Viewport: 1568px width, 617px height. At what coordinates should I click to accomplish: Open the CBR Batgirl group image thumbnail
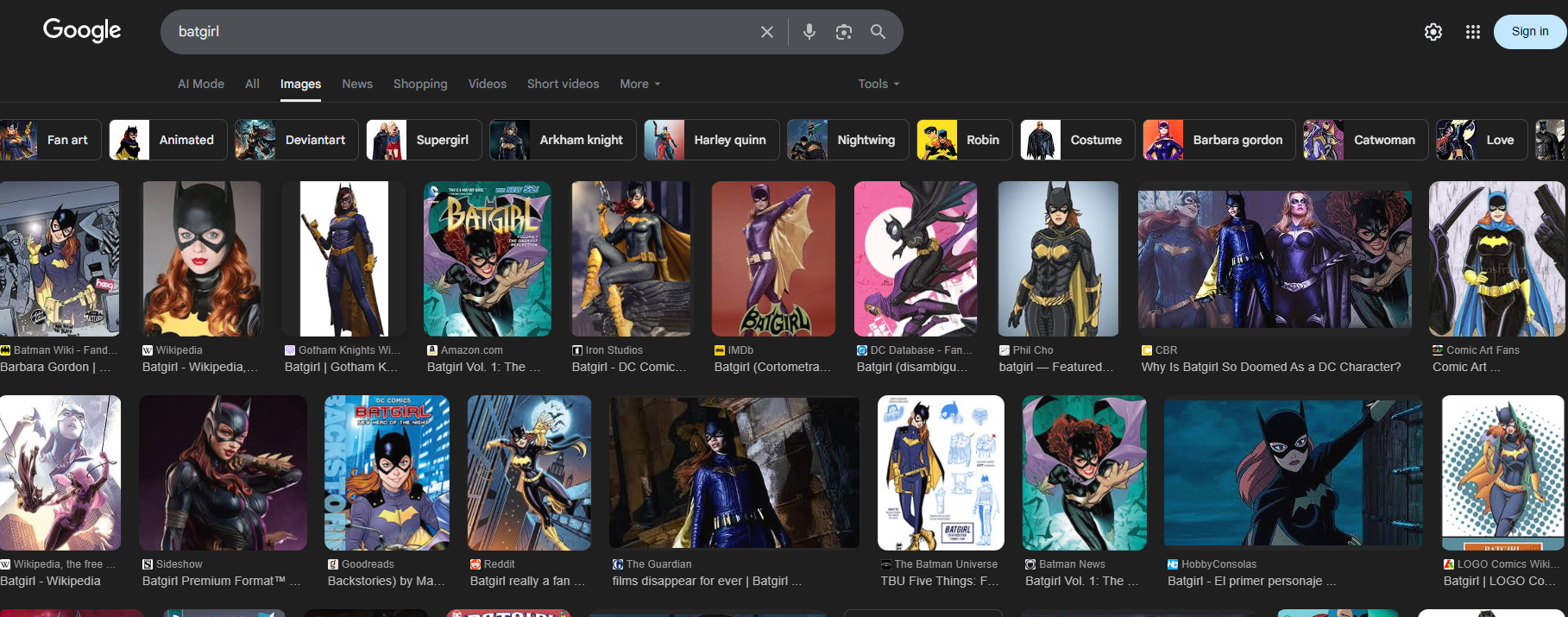point(1275,259)
